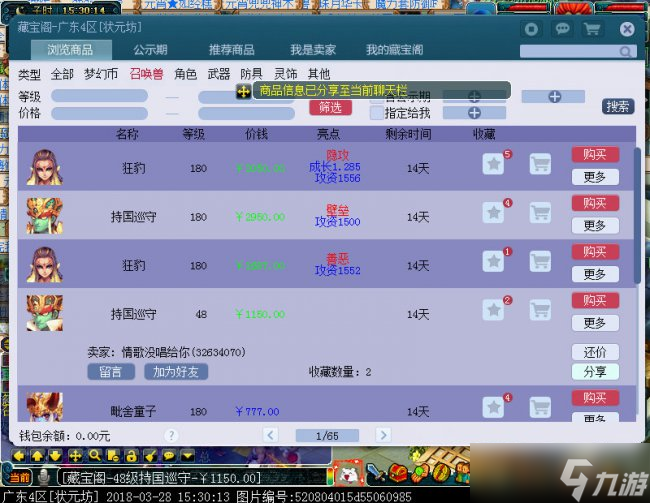Click the yellow left arrow chat toolbar icon
This screenshot has height=503, width=650.
point(19,456)
